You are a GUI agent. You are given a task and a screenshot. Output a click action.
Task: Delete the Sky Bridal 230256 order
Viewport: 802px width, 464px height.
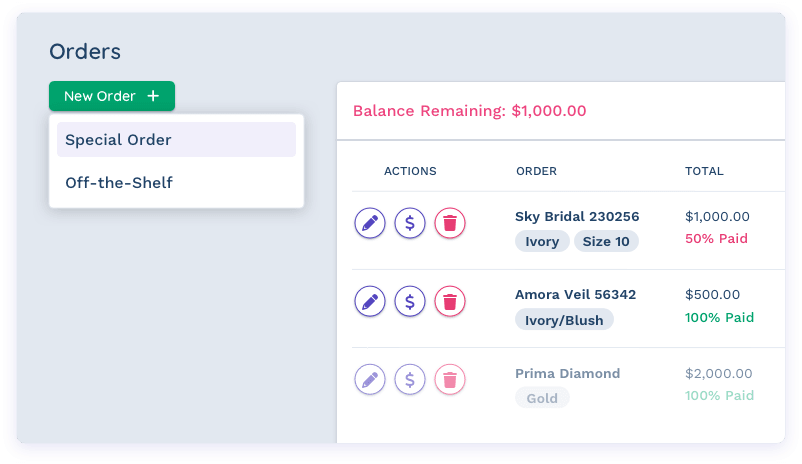click(x=450, y=222)
